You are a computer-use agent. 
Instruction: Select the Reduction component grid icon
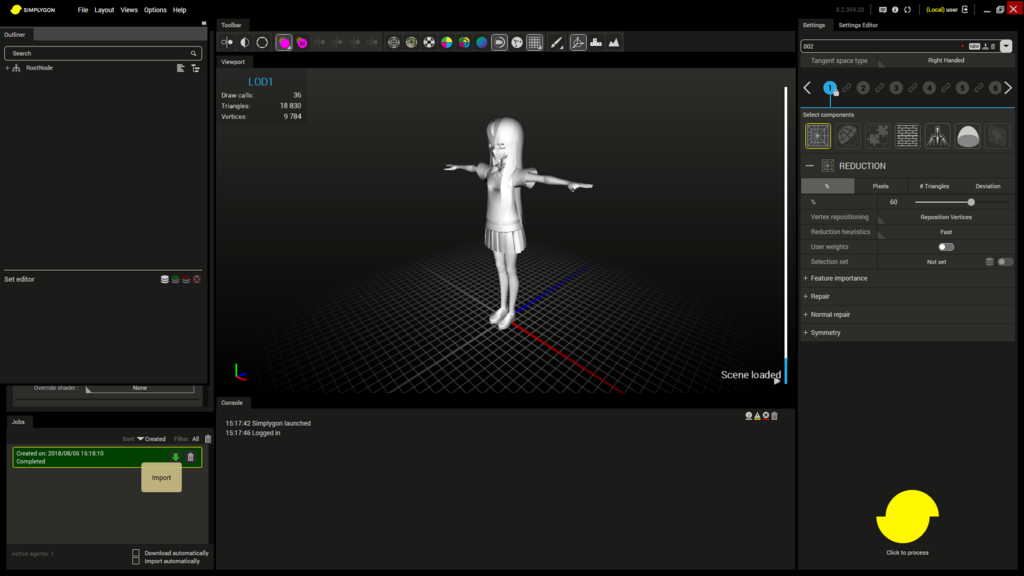tap(818, 136)
